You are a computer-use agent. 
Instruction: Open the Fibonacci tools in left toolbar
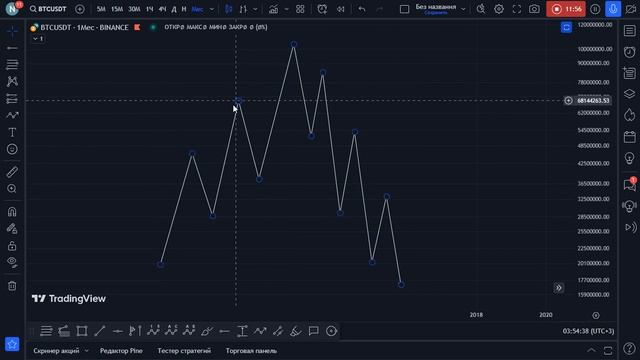(12, 64)
